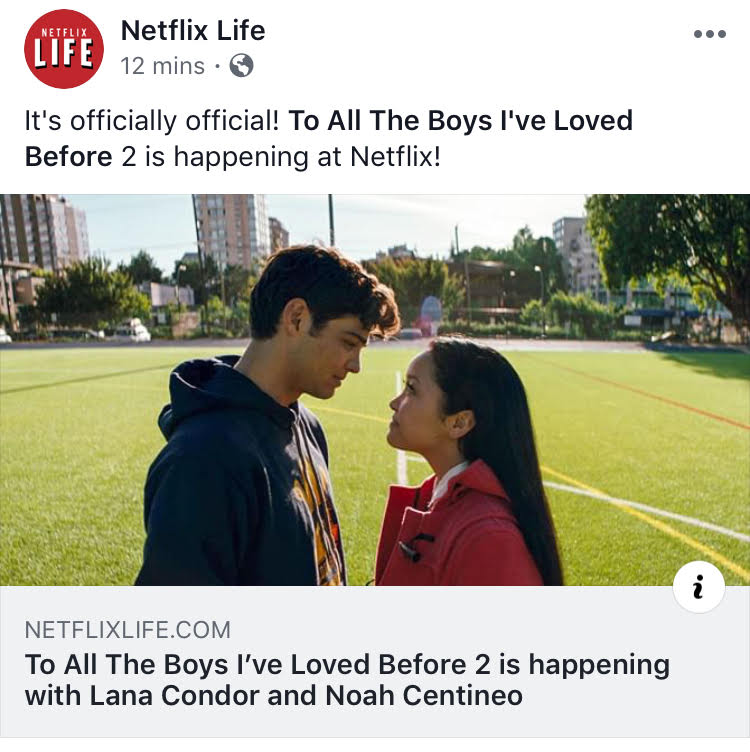
Task: Click the white 'LIFE' lettering in the logo
Action: point(64,53)
